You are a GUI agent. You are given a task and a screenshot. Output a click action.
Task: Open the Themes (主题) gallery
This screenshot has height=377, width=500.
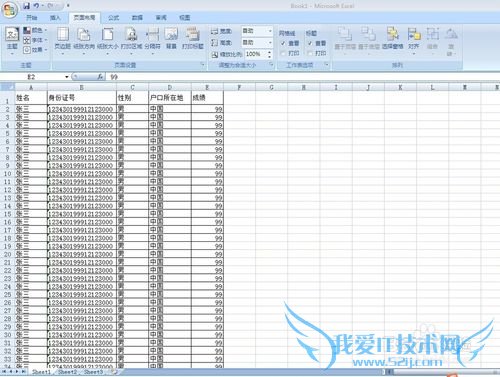[x=12, y=41]
